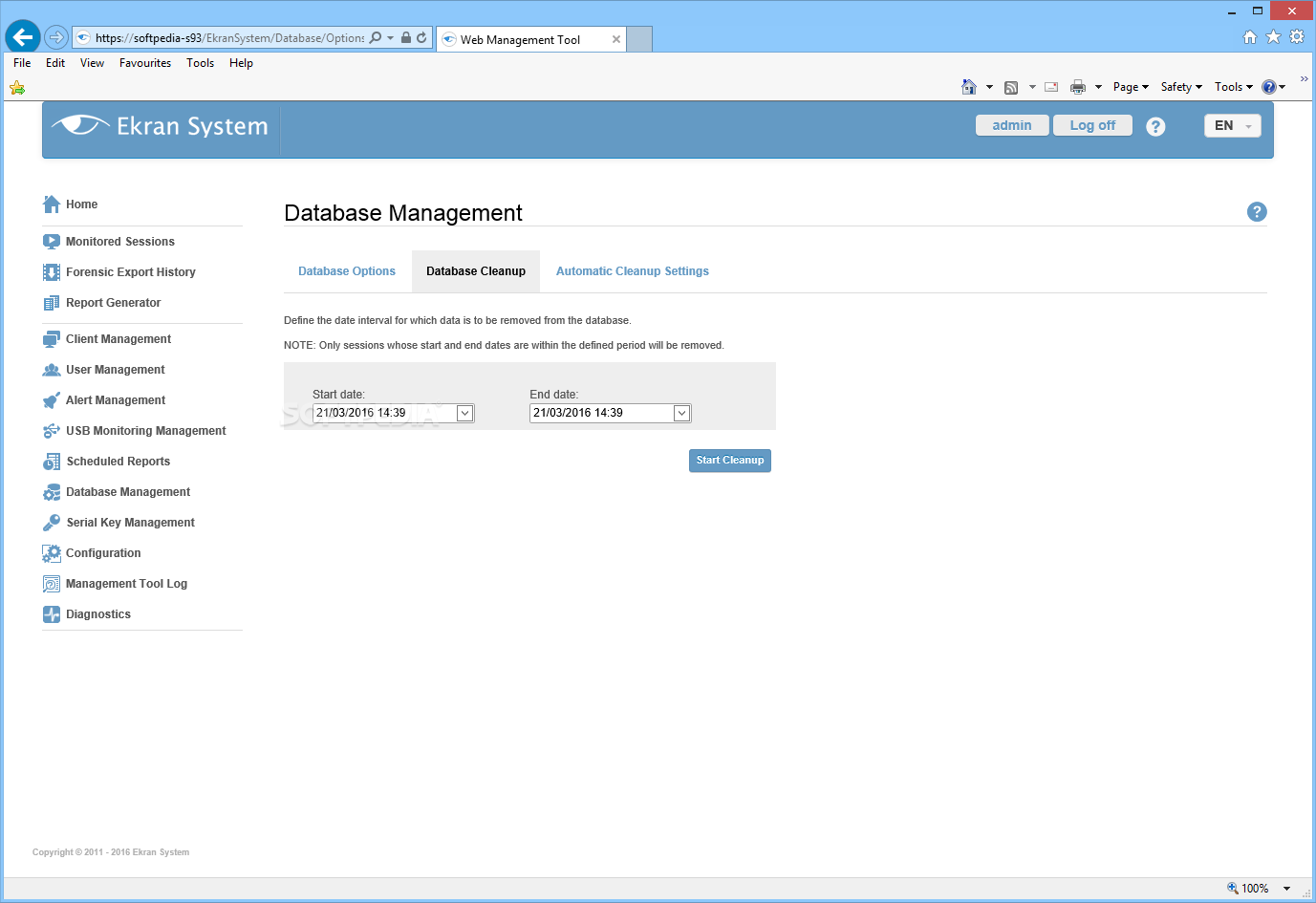Image resolution: width=1316 pixels, height=903 pixels.
Task: Click the Favorites star with arrow icon
Action: pos(17,88)
